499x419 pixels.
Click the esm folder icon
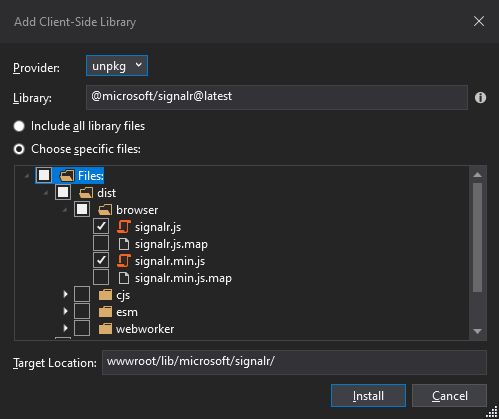click(105, 312)
